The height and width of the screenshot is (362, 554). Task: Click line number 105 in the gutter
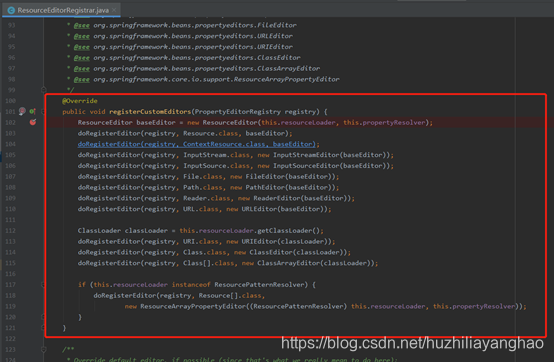(x=10, y=155)
